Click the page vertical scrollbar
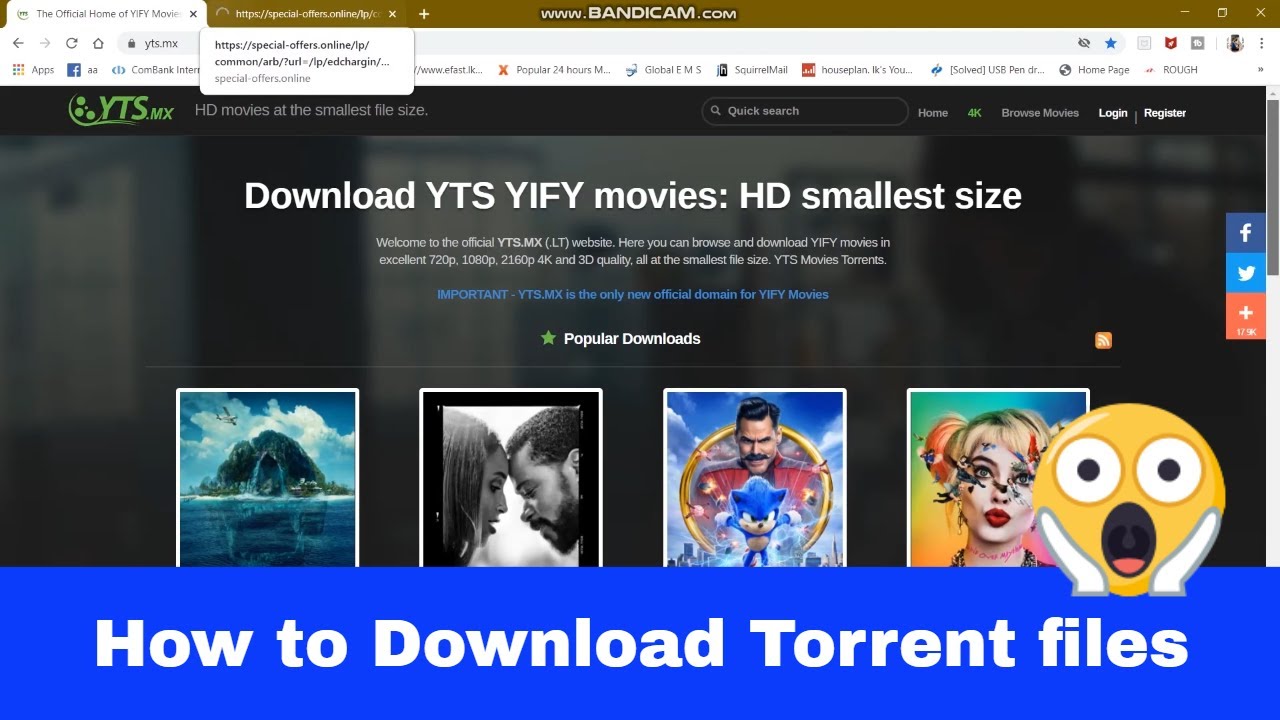 1272,185
